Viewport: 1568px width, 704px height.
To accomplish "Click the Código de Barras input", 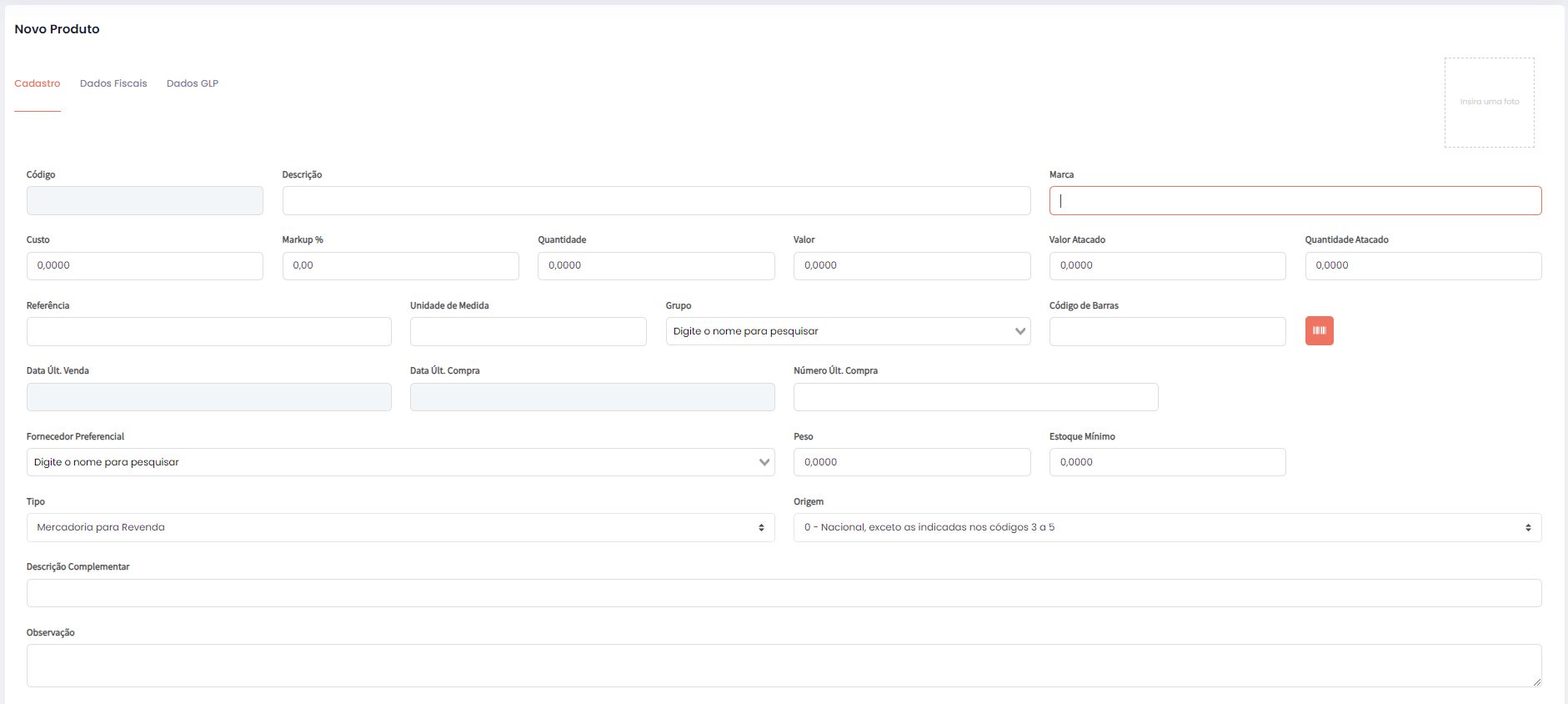I will [1167, 331].
